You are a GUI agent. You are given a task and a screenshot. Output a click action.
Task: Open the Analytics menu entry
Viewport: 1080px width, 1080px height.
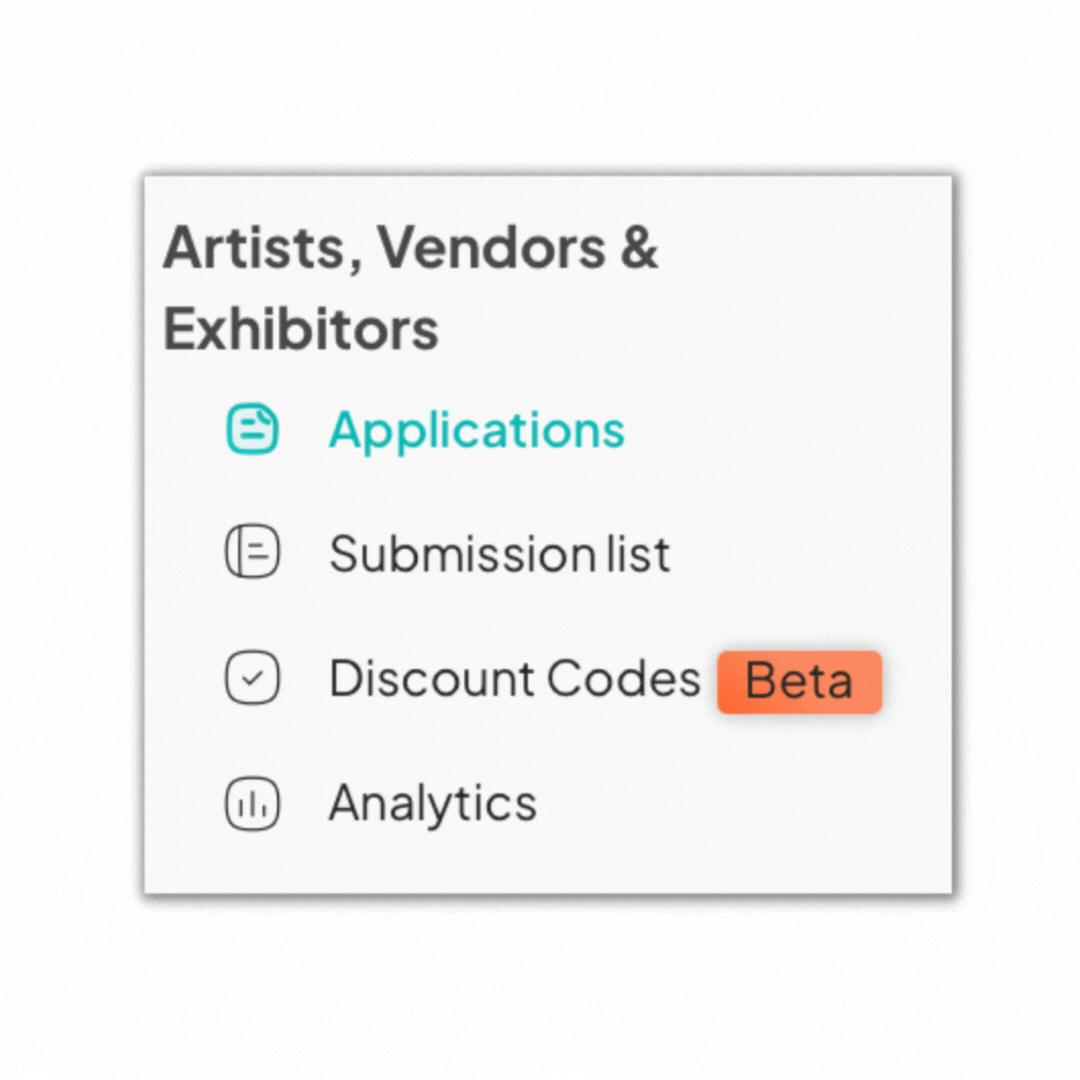381,804
